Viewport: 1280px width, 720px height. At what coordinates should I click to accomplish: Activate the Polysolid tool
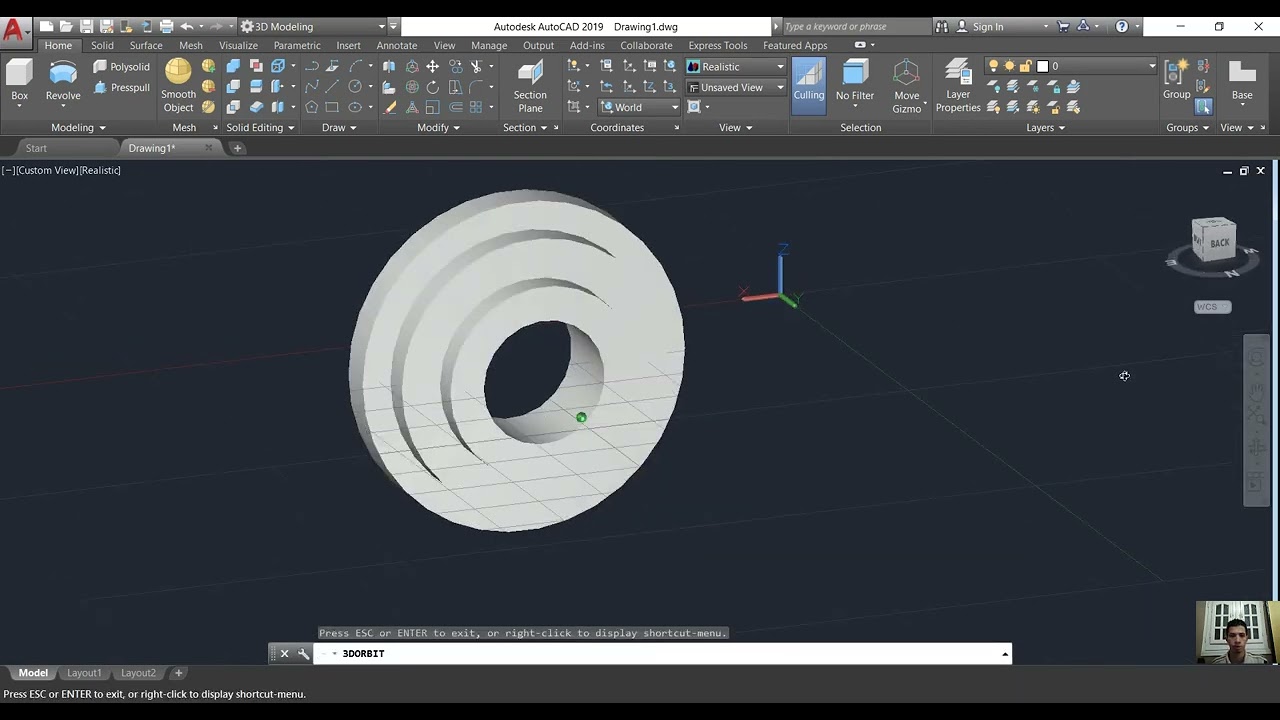(x=121, y=67)
